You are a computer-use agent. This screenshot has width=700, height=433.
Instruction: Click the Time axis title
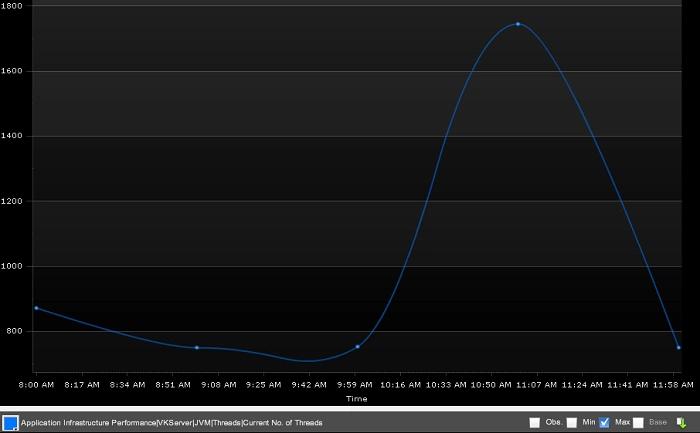pos(357,398)
